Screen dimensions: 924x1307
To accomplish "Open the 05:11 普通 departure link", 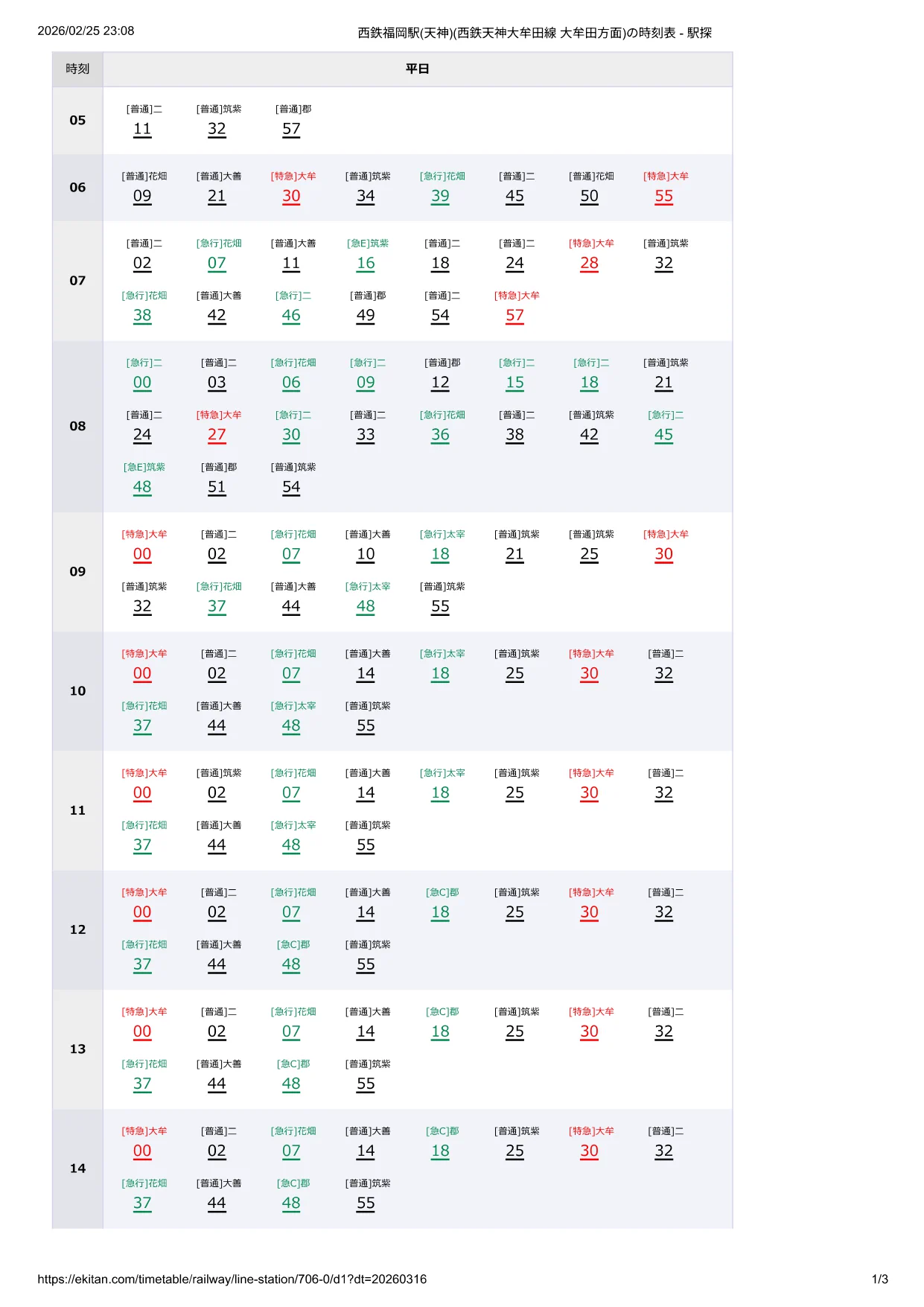I will 142,129.
